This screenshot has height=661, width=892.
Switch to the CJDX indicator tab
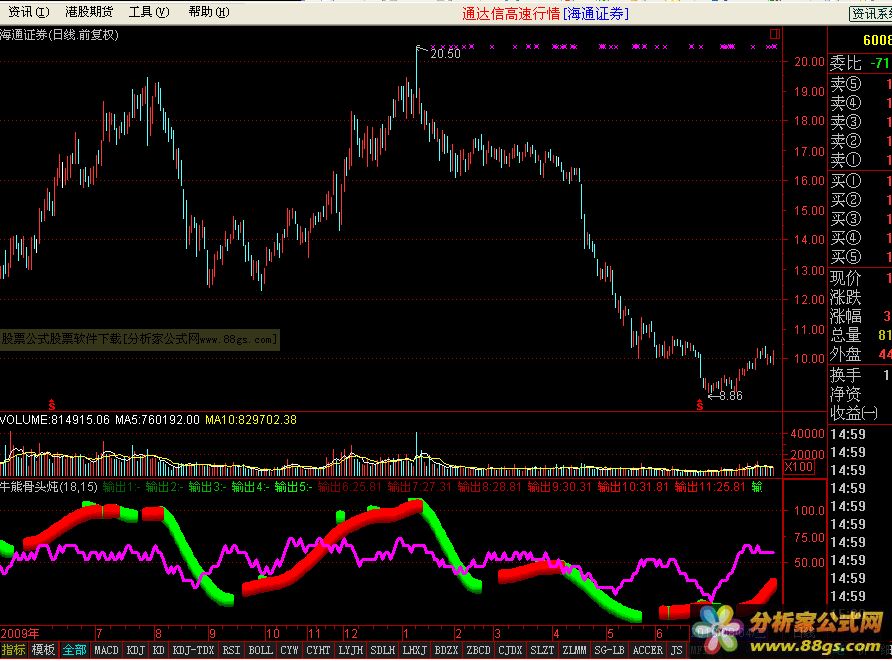click(510, 650)
